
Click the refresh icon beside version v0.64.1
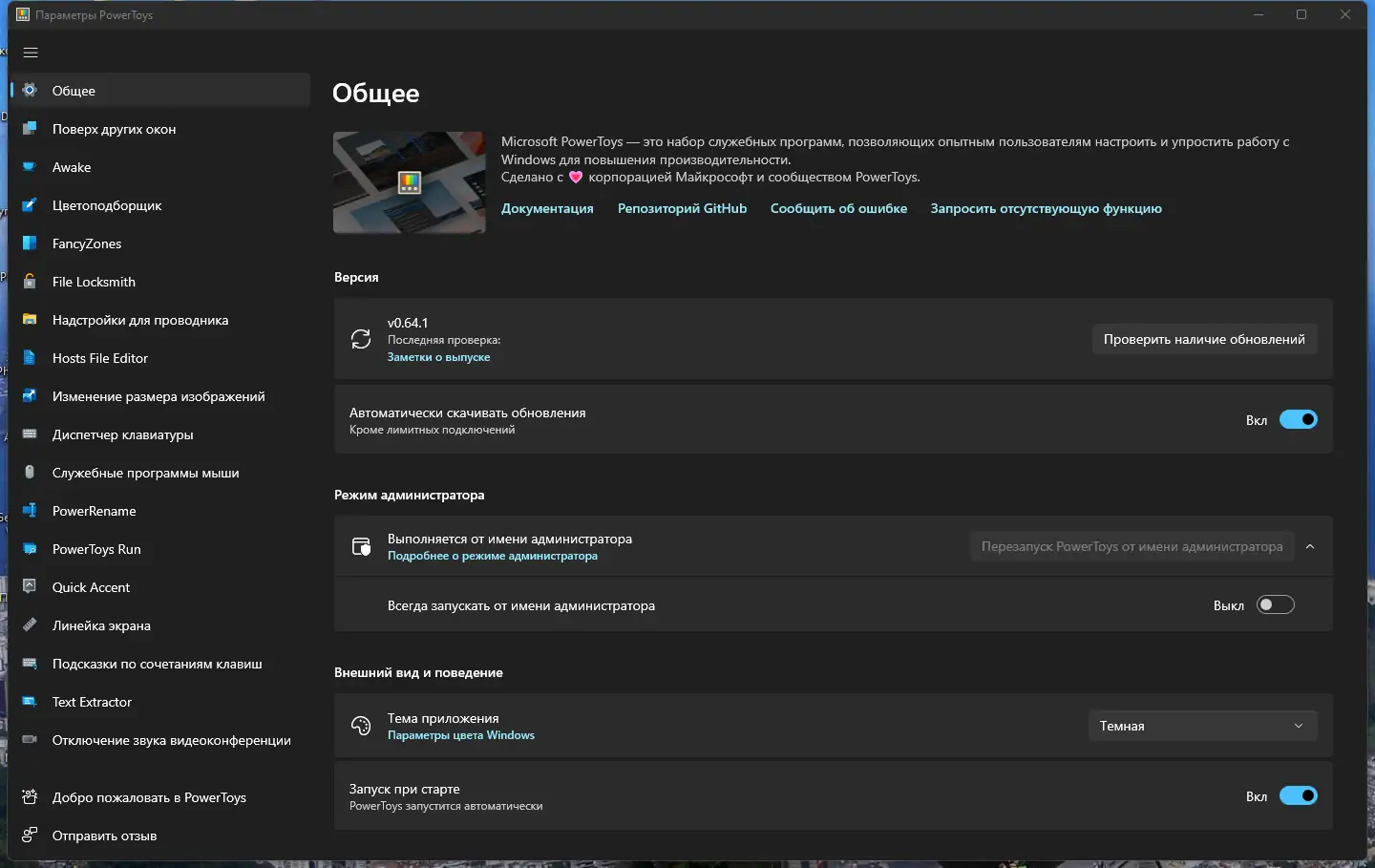pos(361,339)
